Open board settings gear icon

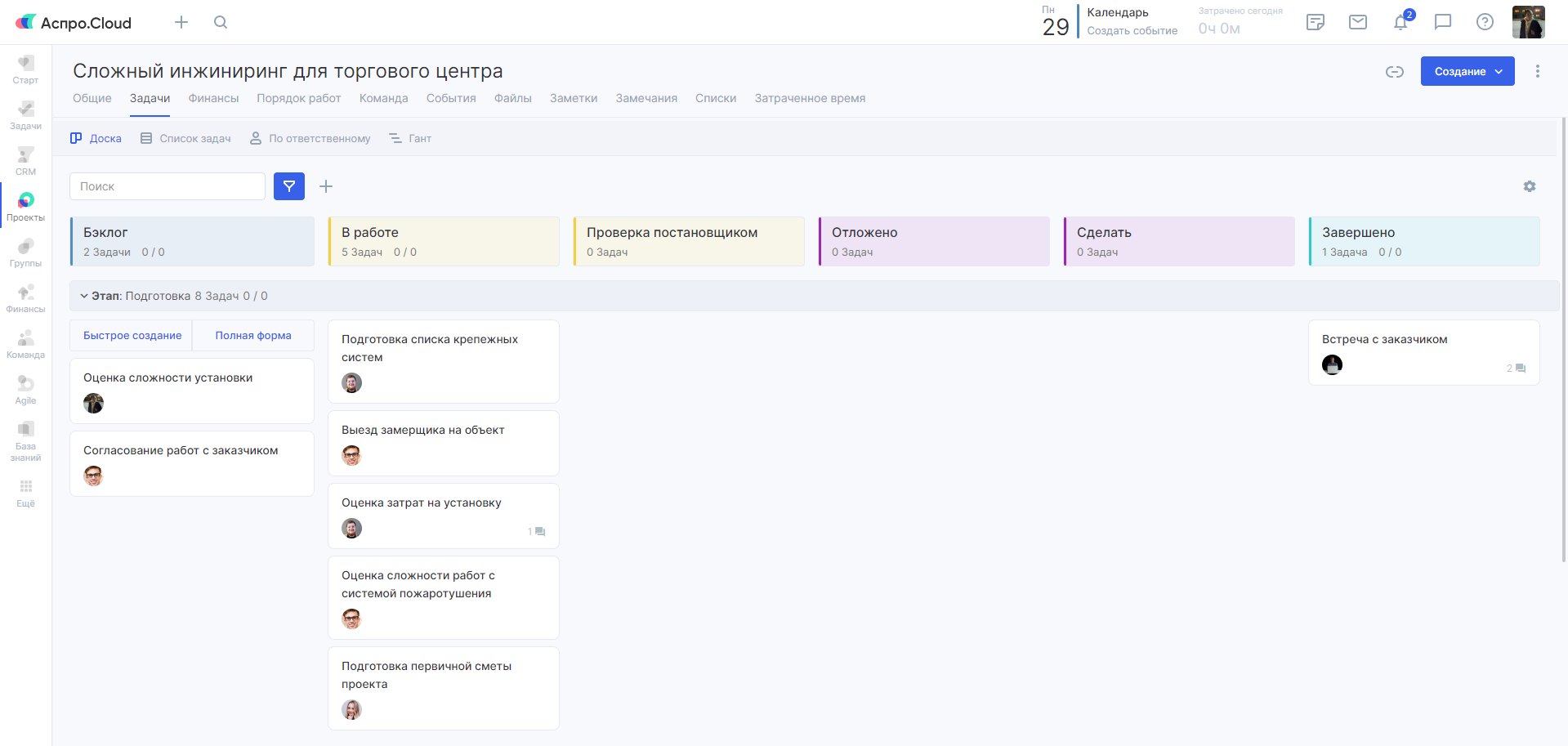tap(1530, 186)
